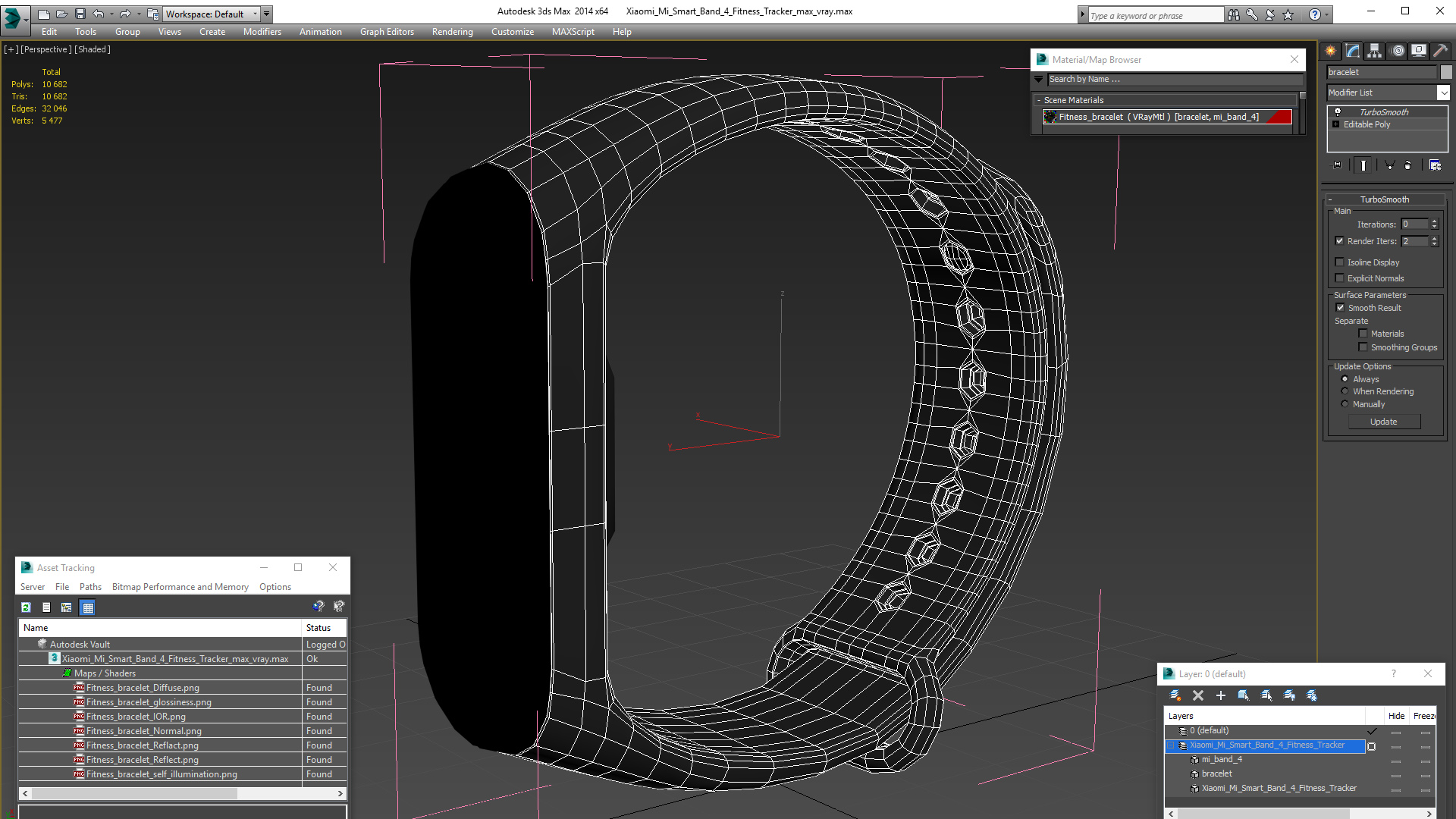Enable Explicit Normals checkbox
Image resolution: width=1456 pixels, height=819 pixels.
[x=1339, y=278]
